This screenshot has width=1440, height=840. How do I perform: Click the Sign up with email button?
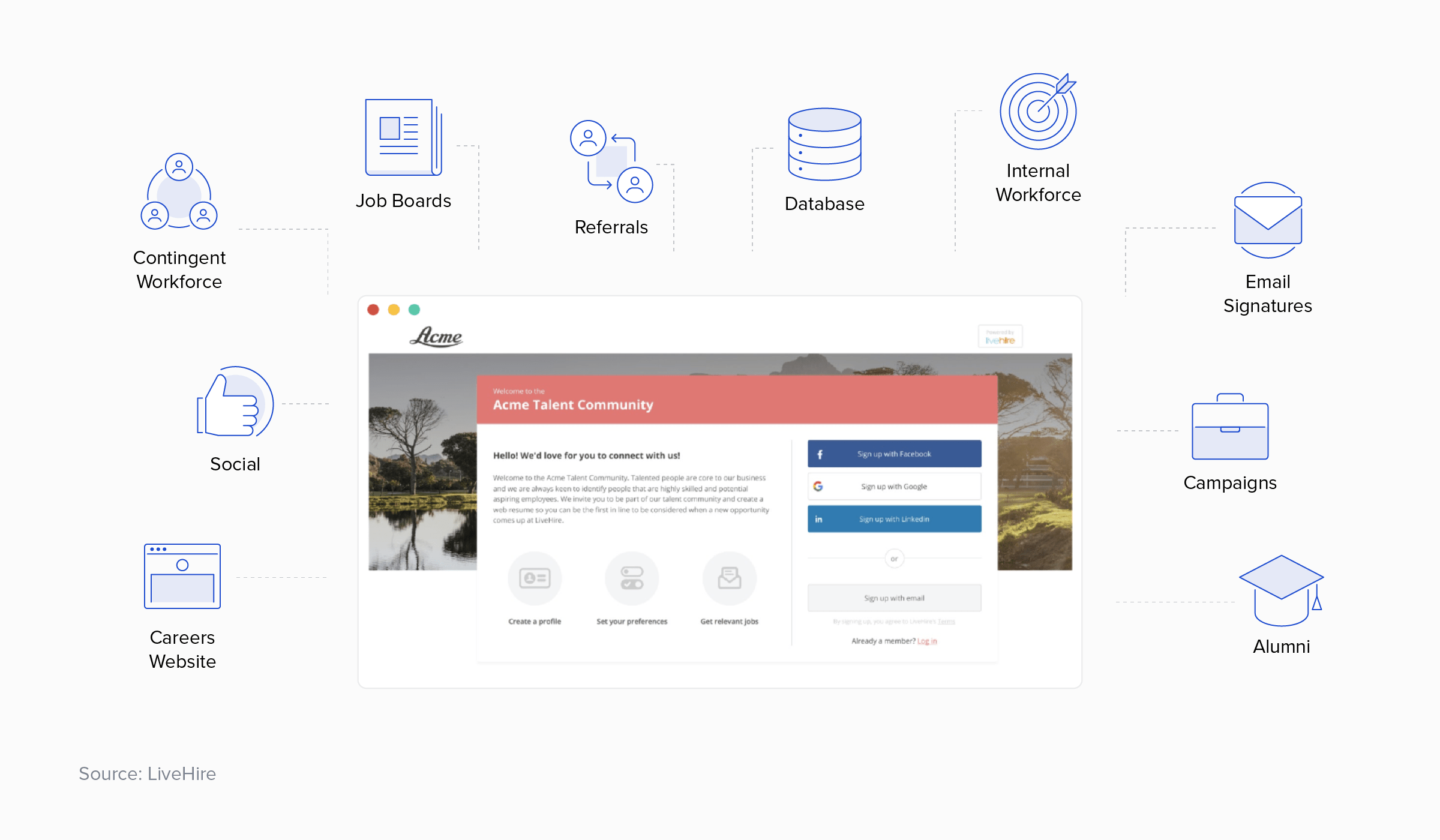pyautogui.click(x=894, y=598)
